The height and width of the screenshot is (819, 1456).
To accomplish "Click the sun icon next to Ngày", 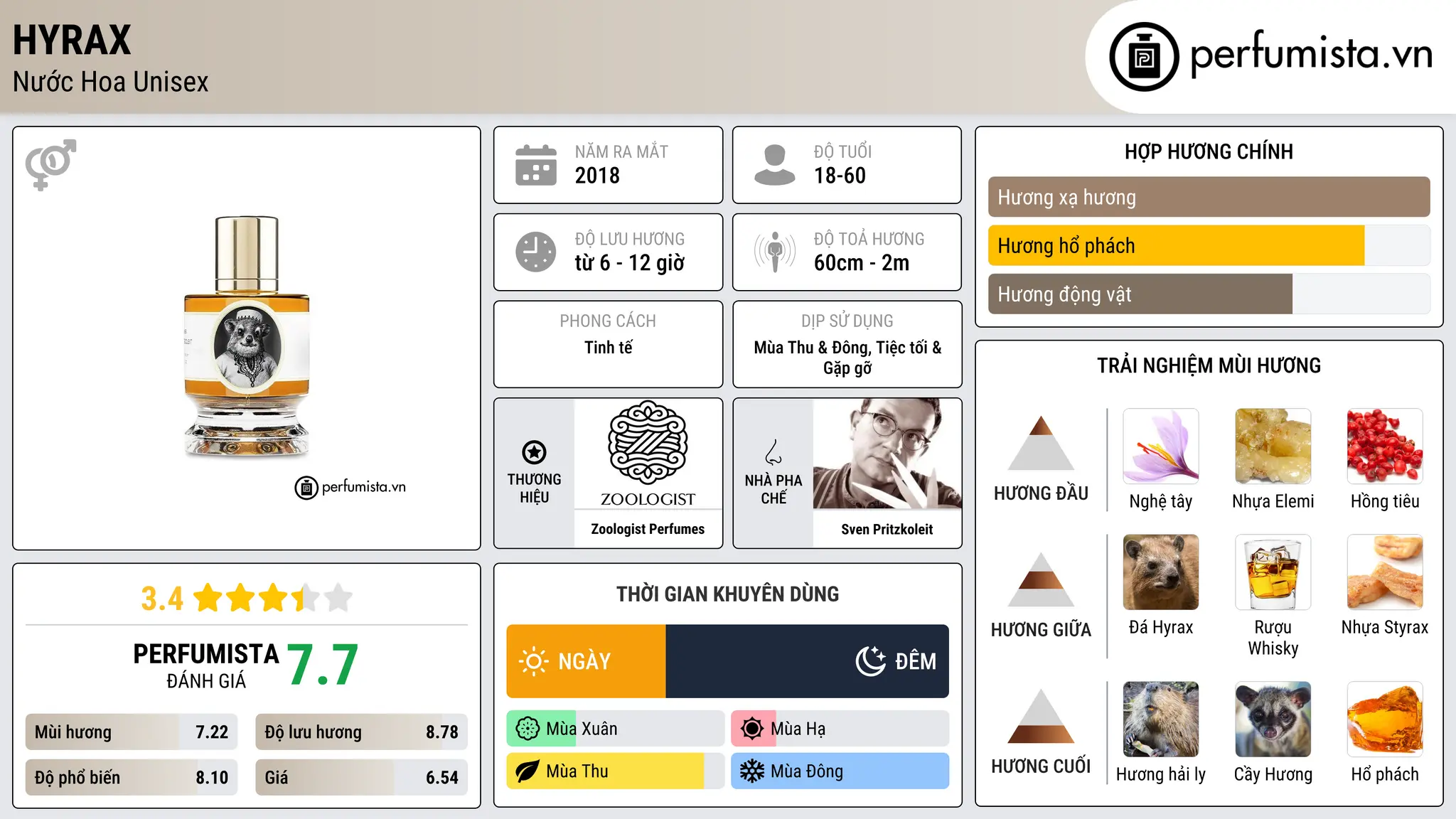I will pyautogui.click(x=533, y=661).
